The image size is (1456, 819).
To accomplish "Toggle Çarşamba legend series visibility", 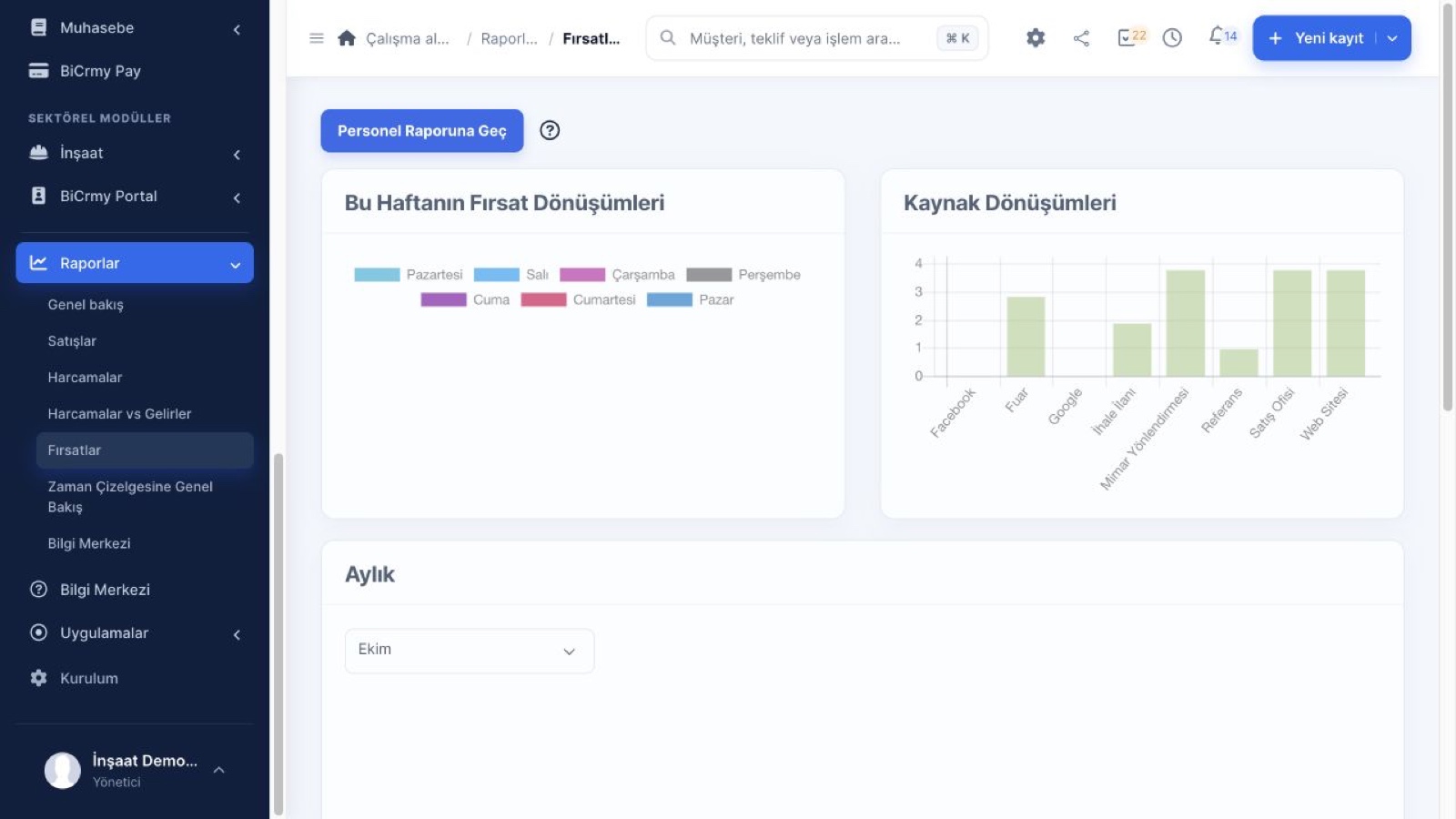I will (x=617, y=275).
